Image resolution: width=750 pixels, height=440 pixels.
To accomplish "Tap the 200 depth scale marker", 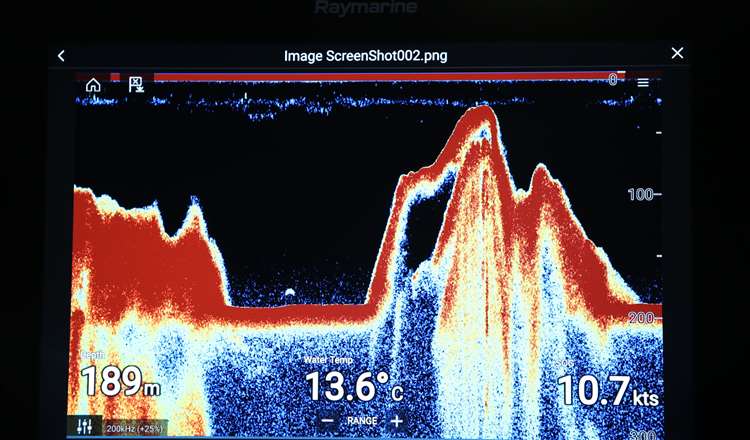I will 641,319.
